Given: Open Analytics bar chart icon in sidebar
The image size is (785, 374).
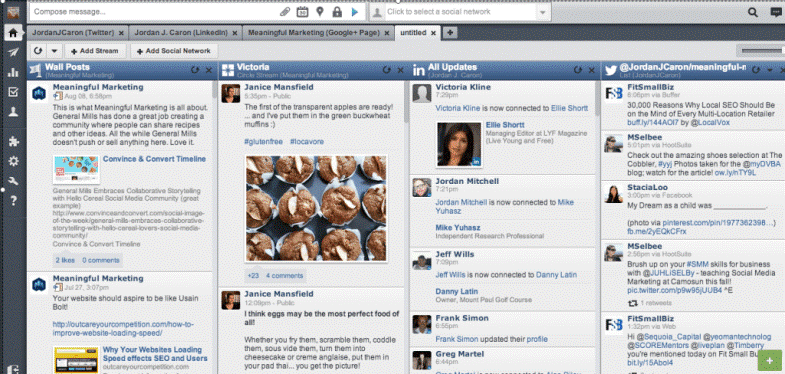Looking at the screenshot, I should [13, 73].
